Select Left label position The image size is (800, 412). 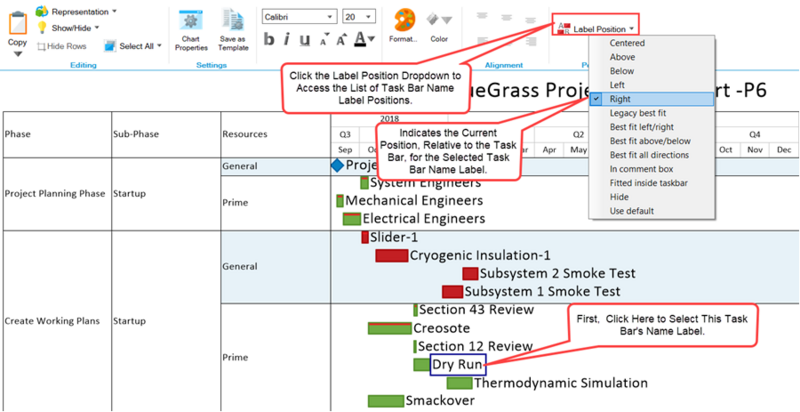(x=652, y=85)
